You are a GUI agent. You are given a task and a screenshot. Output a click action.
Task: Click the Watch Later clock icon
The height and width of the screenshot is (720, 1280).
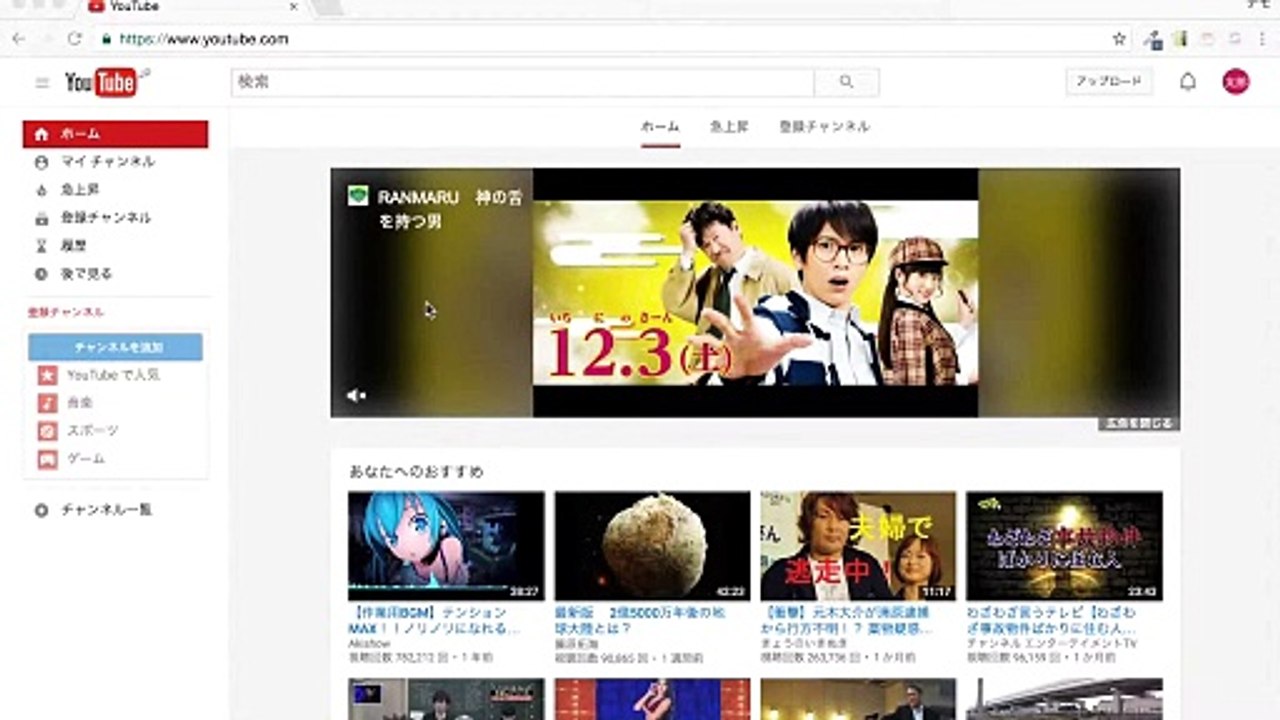click(41, 274)
